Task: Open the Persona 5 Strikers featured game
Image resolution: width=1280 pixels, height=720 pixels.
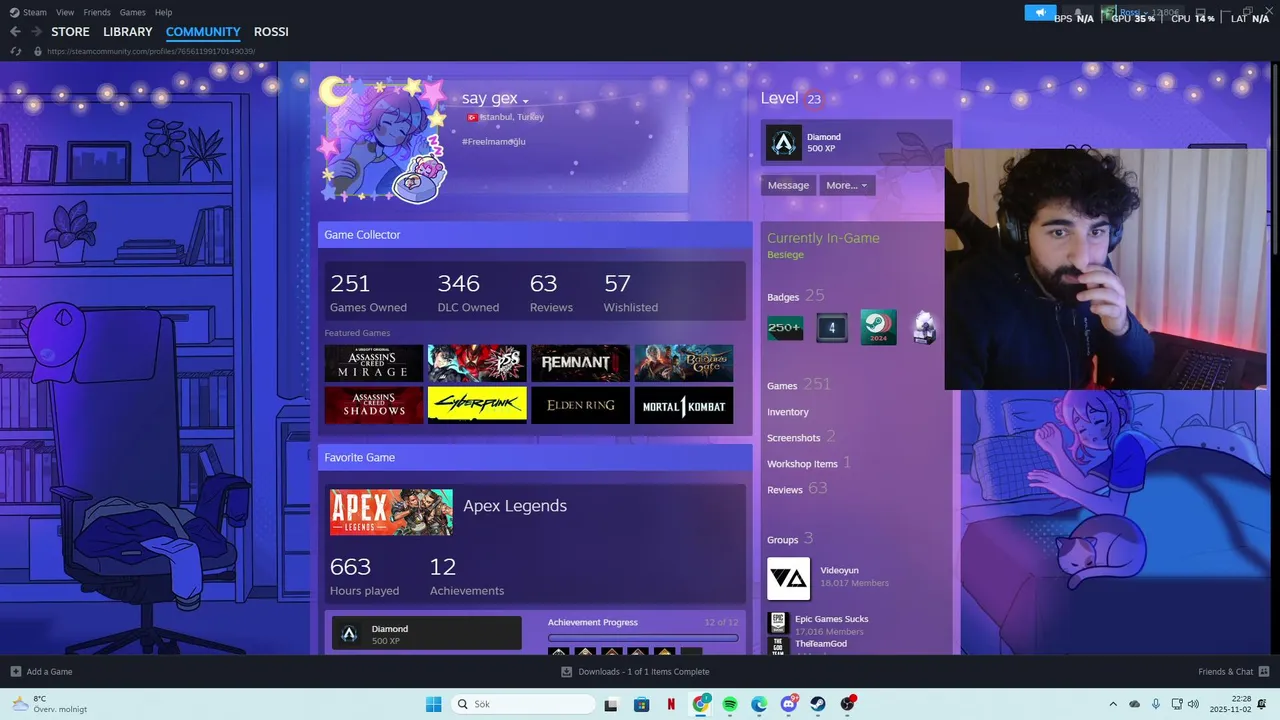Action: coord(477,363)
